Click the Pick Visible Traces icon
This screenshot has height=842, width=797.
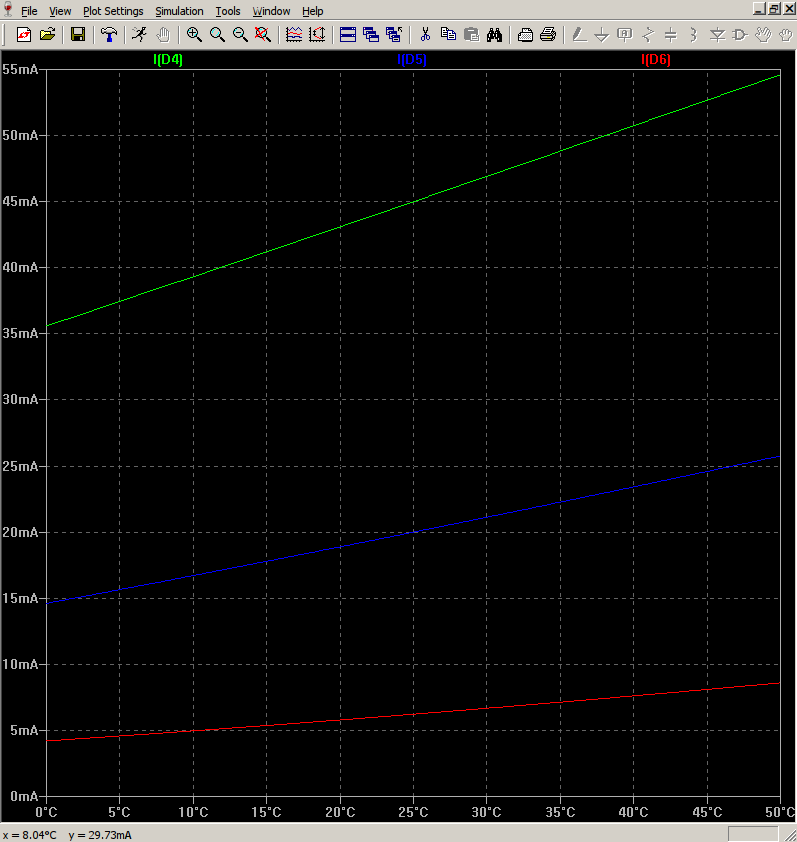click(294, 35)
